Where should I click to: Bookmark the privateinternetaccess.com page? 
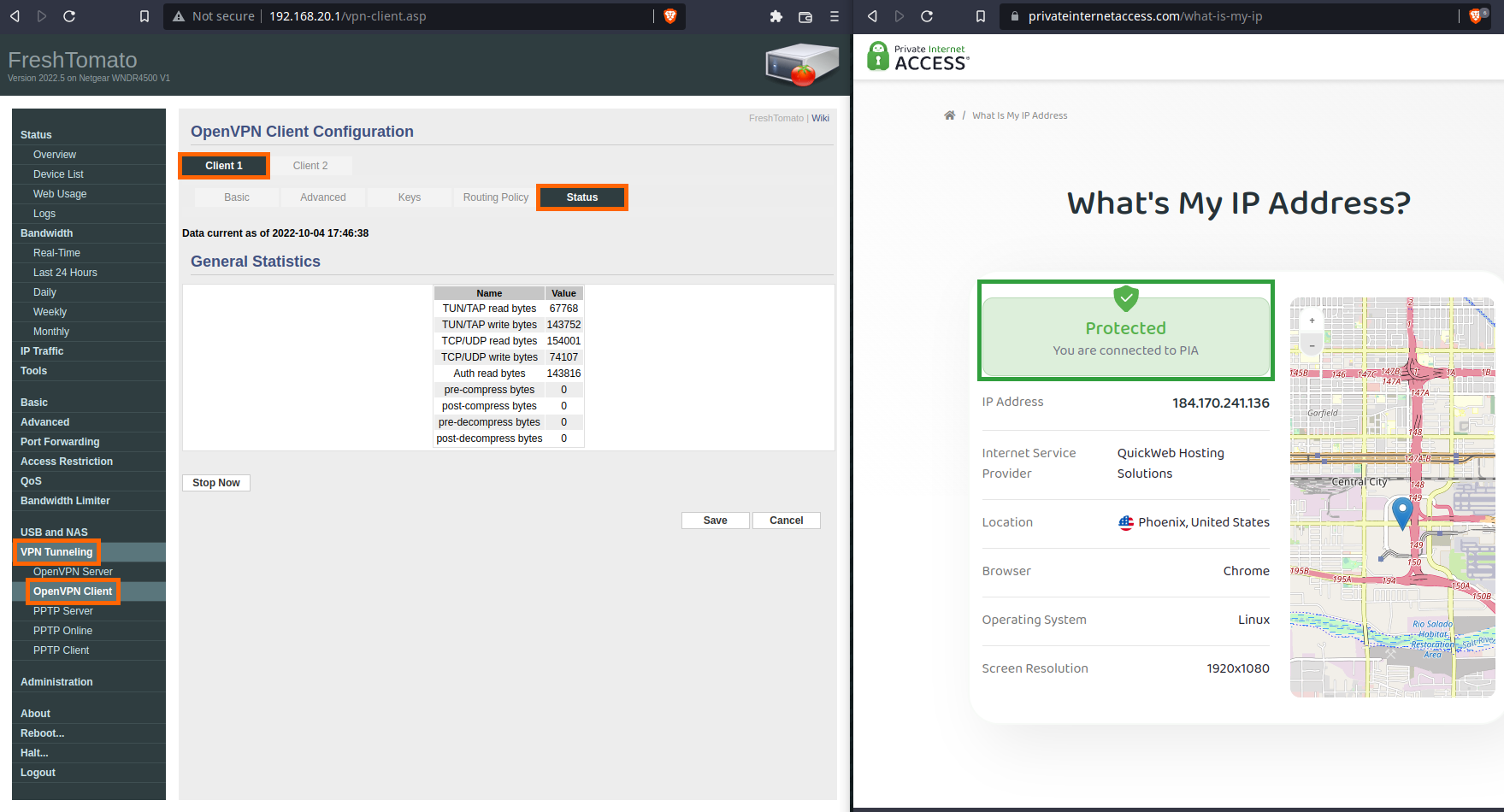pos(981,16)
